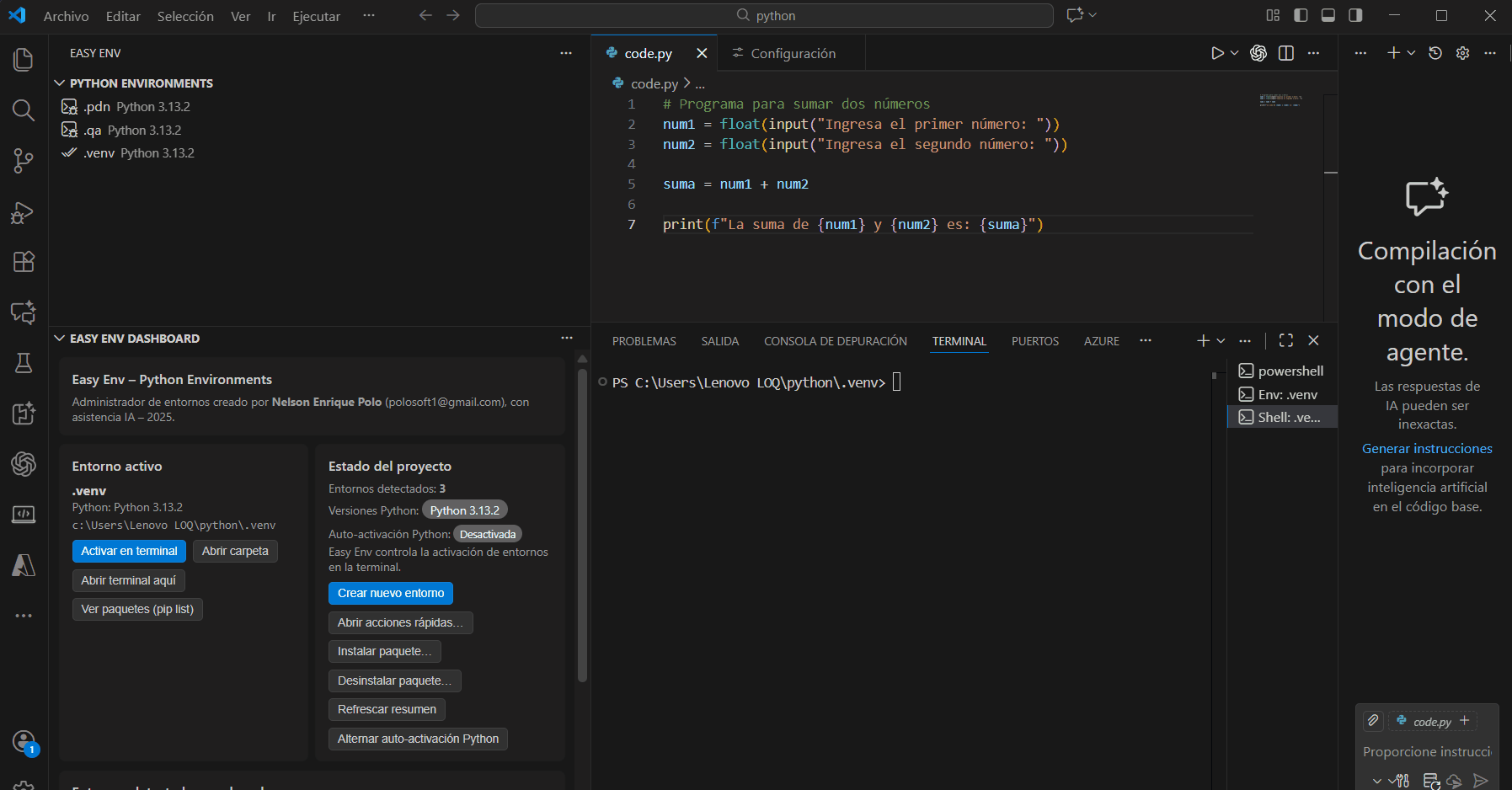1512x790 pixels.
Task: Open the new chat dropdown arrow
Action: tap(1412, 53)
